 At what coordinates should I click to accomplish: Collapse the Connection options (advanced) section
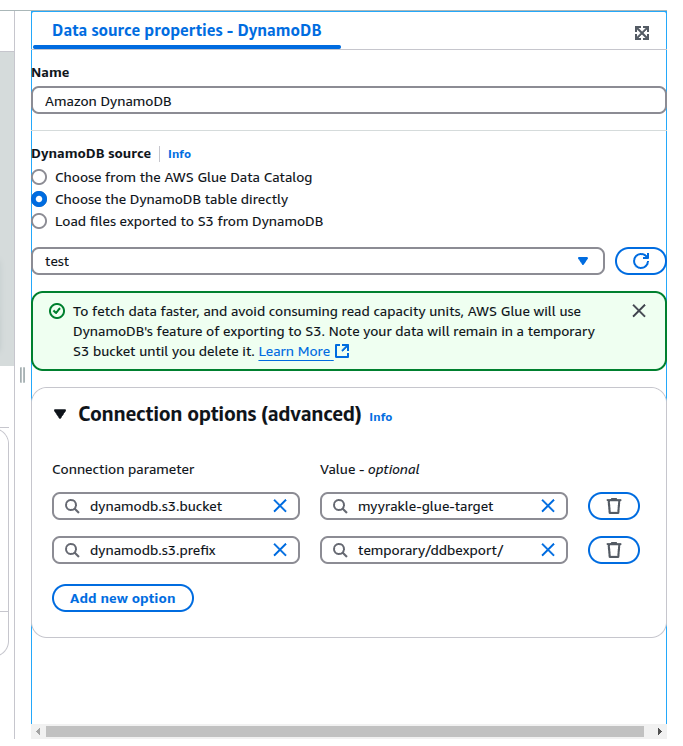(x=59, y=414)
